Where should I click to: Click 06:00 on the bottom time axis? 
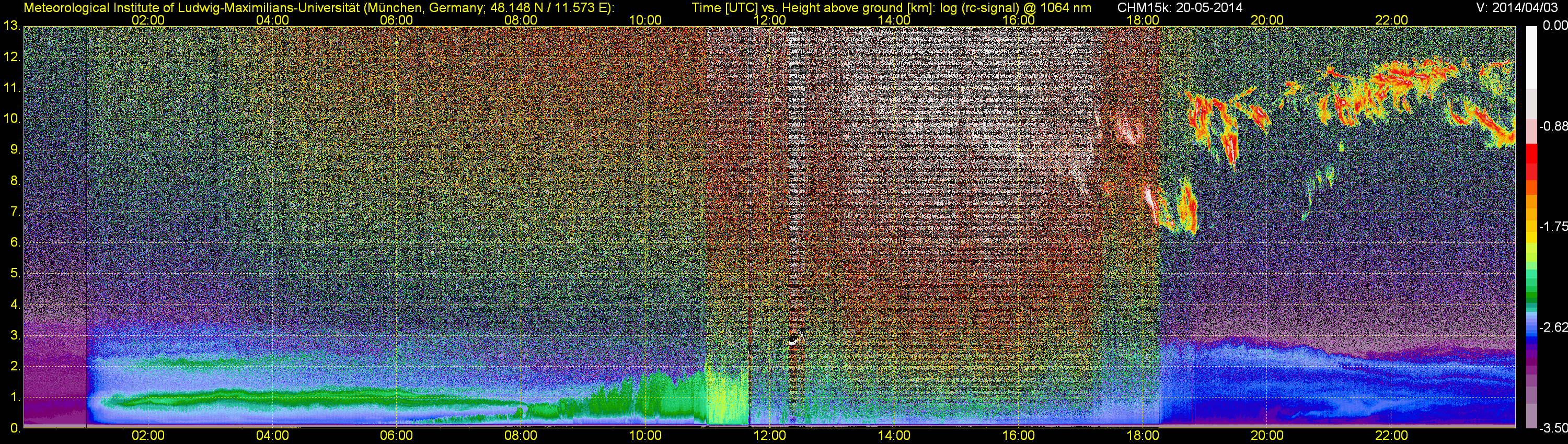coord(396,436)
